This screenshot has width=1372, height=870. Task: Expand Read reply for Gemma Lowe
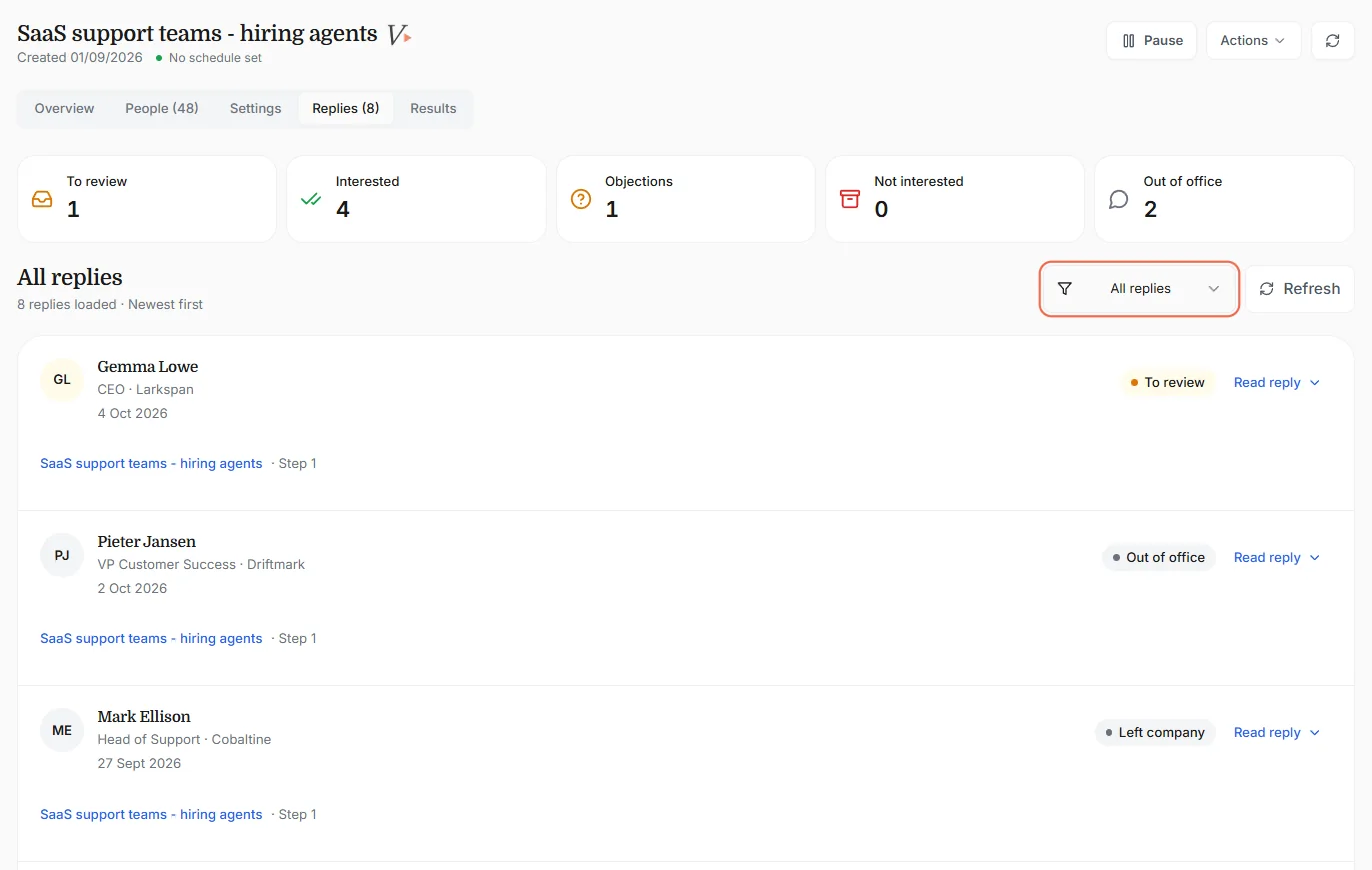1277,383
